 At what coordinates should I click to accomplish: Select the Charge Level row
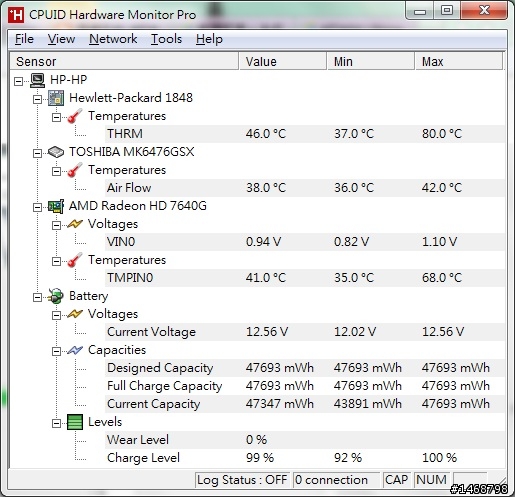point(305,458)
